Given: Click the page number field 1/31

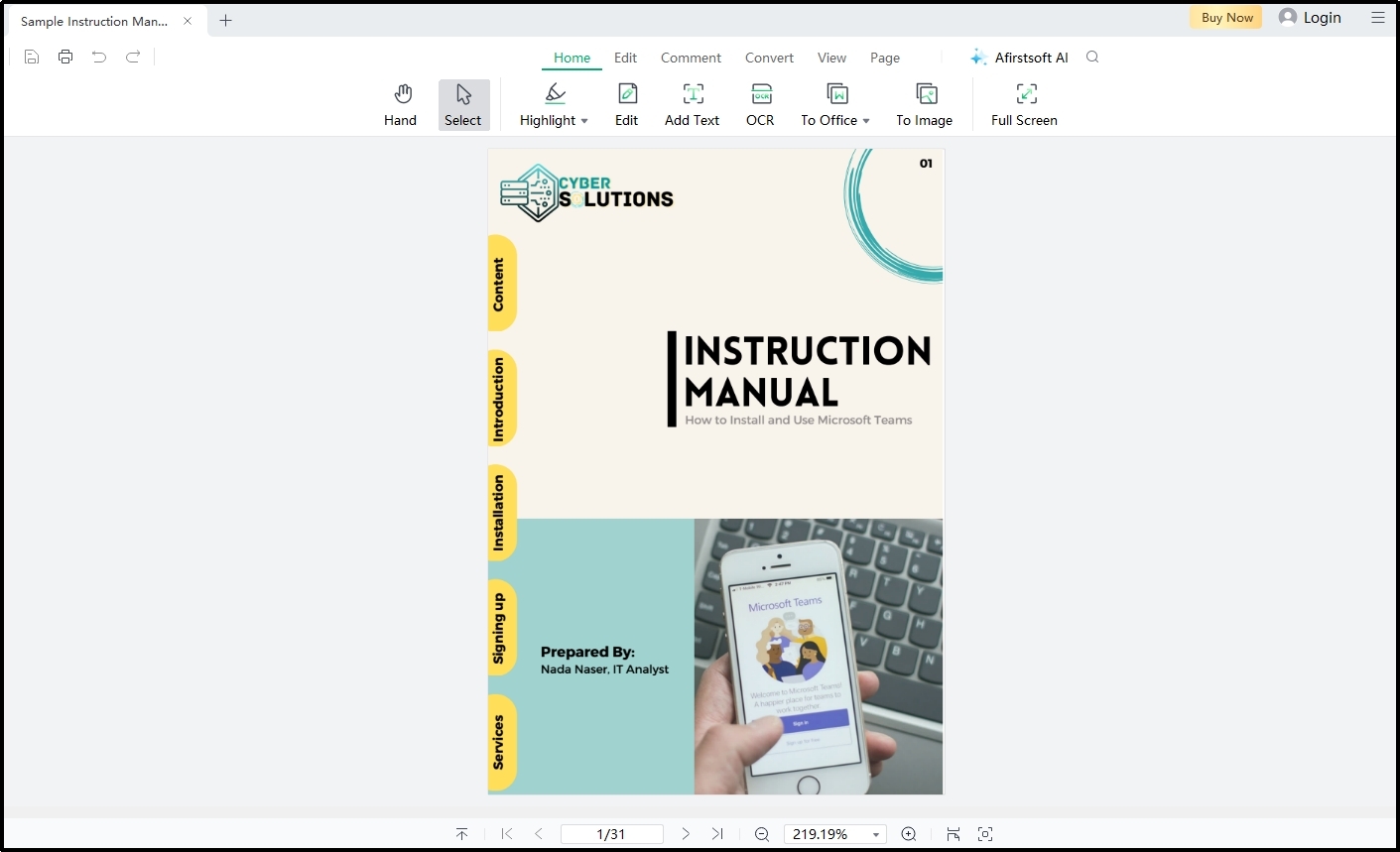Looking at the screenshot, I should click(612, 834).
